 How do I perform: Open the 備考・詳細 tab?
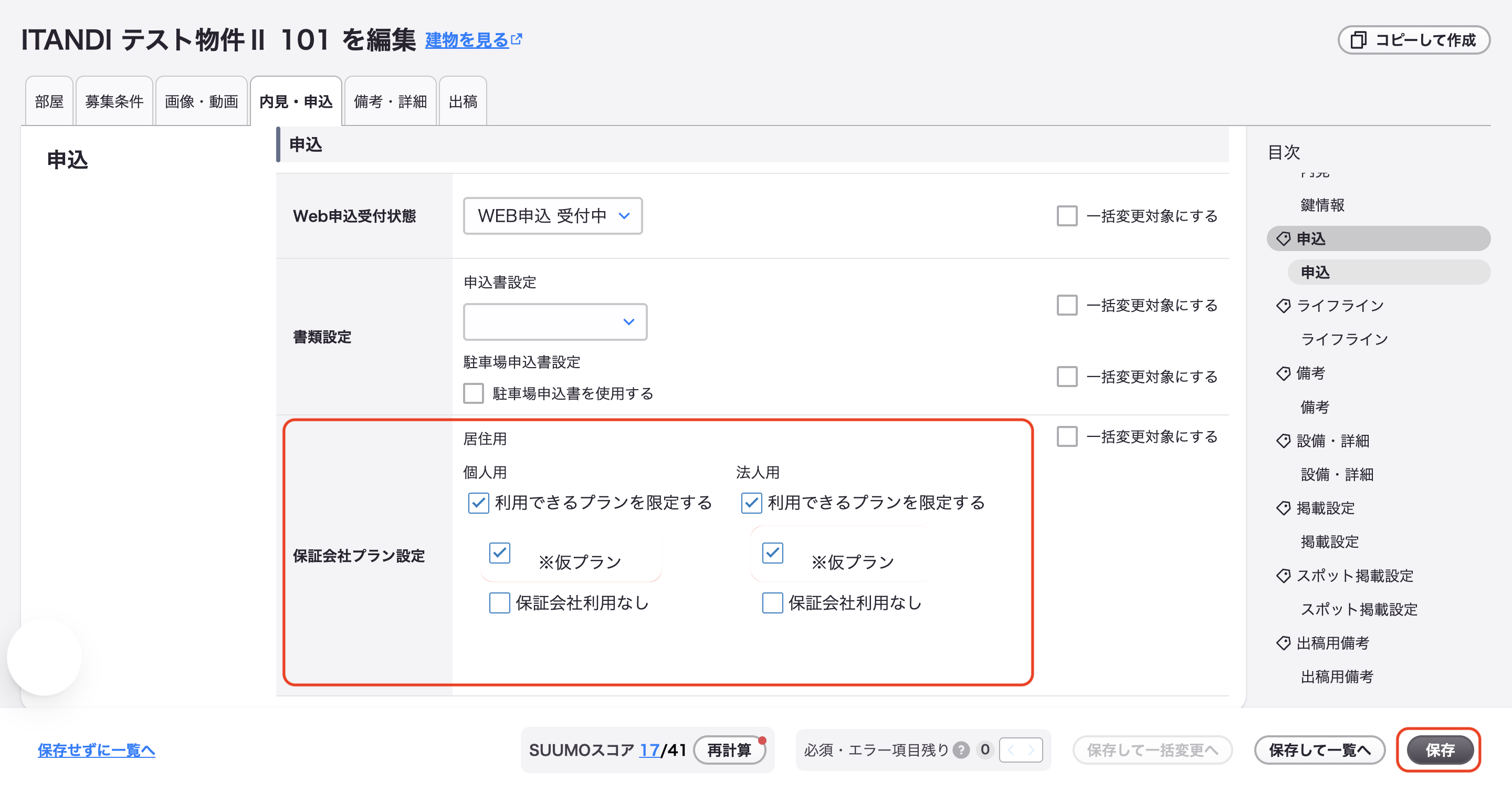point(390,101)
